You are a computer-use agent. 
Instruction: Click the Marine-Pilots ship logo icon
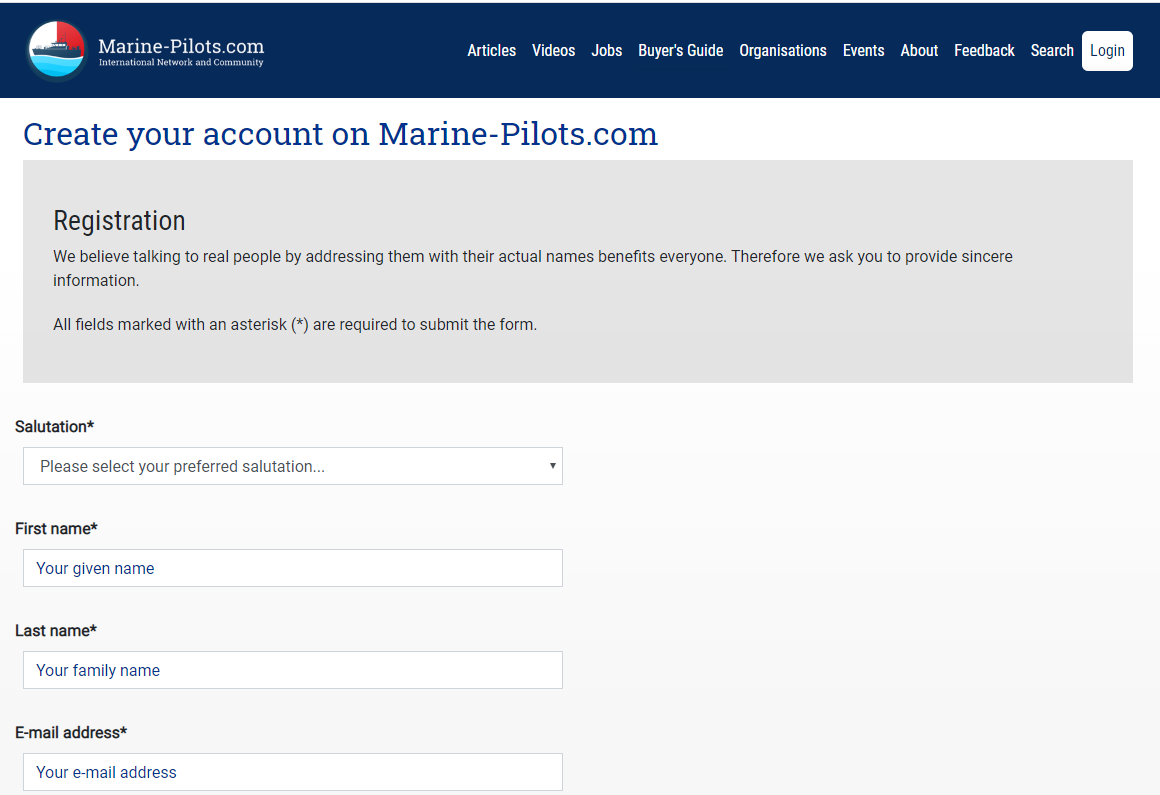click(57, 50)
